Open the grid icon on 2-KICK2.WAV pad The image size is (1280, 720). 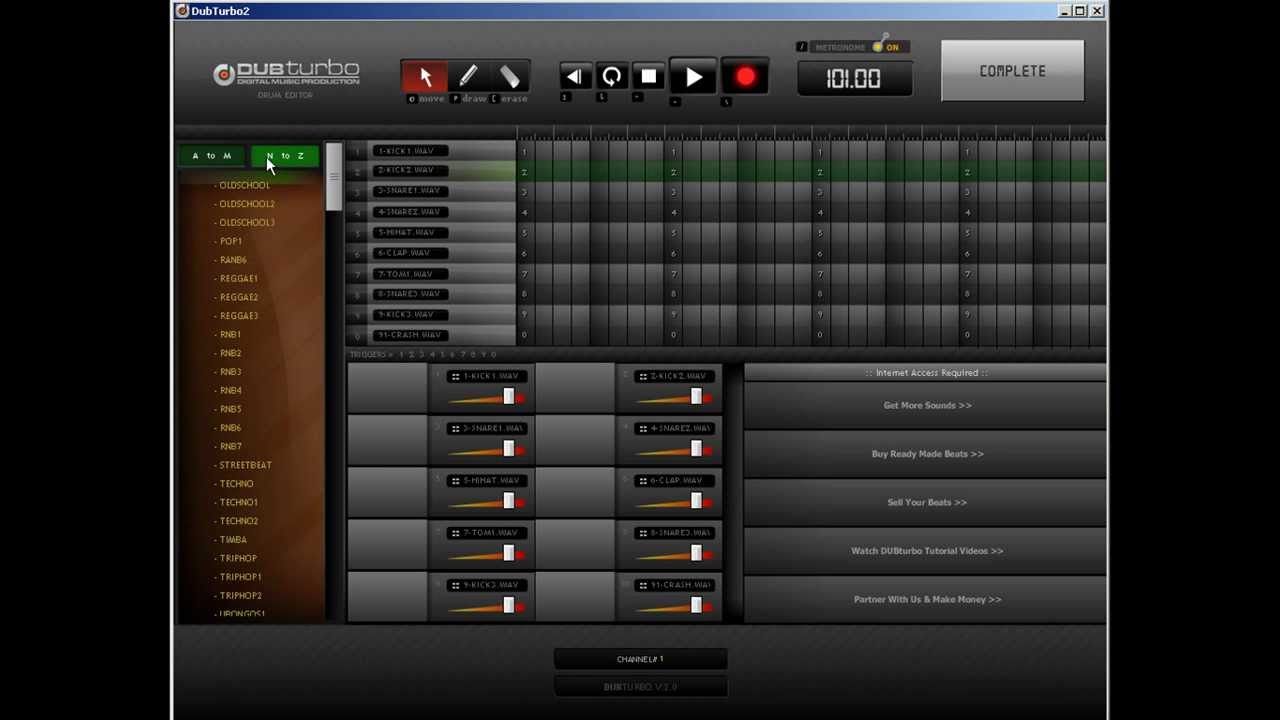pos(643,376)
